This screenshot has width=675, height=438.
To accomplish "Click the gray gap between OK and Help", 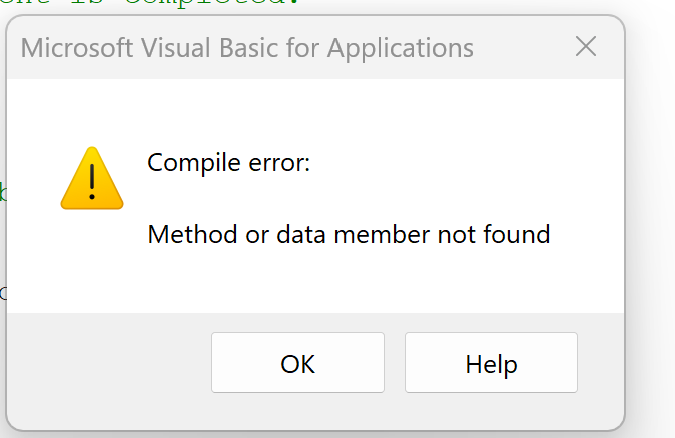I will 395,363.
